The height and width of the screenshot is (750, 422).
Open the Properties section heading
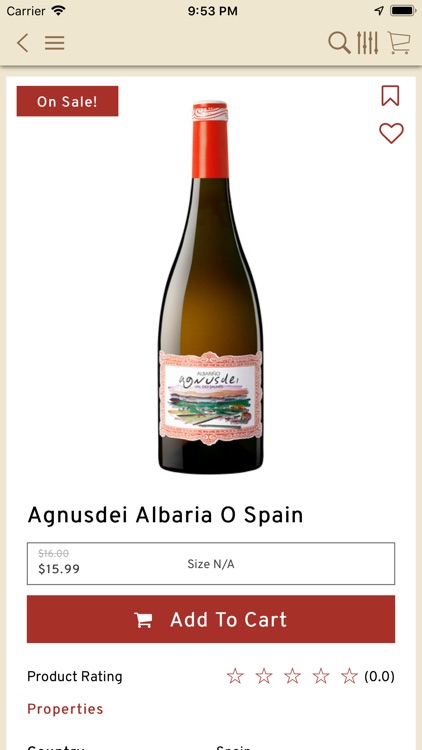65,709
